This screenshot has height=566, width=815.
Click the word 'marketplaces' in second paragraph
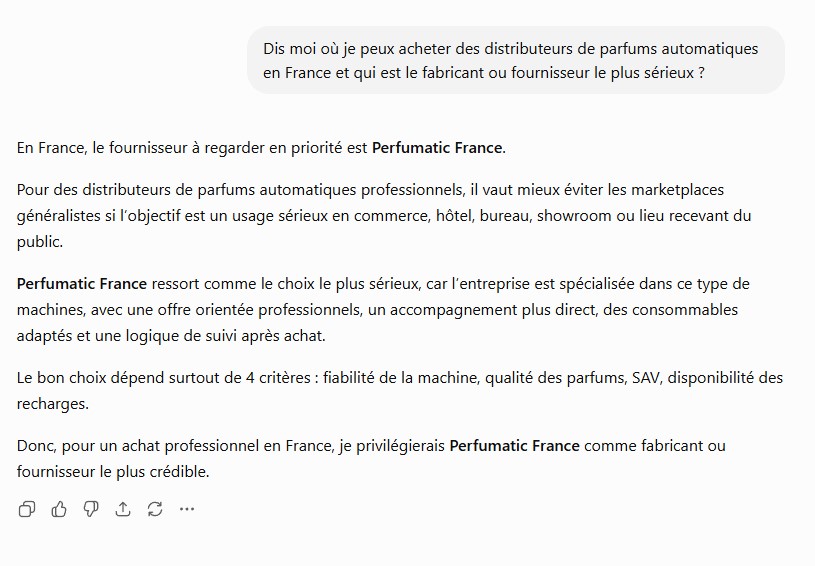(x=677, y=190)
